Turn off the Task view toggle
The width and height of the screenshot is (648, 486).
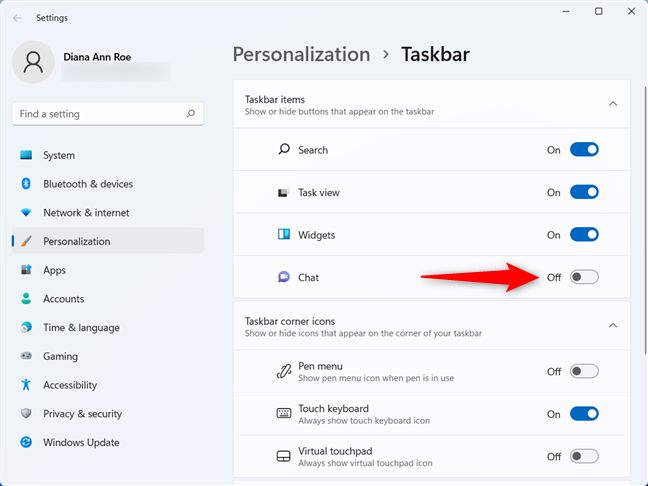pyautogui.click(x=584, y=192)
